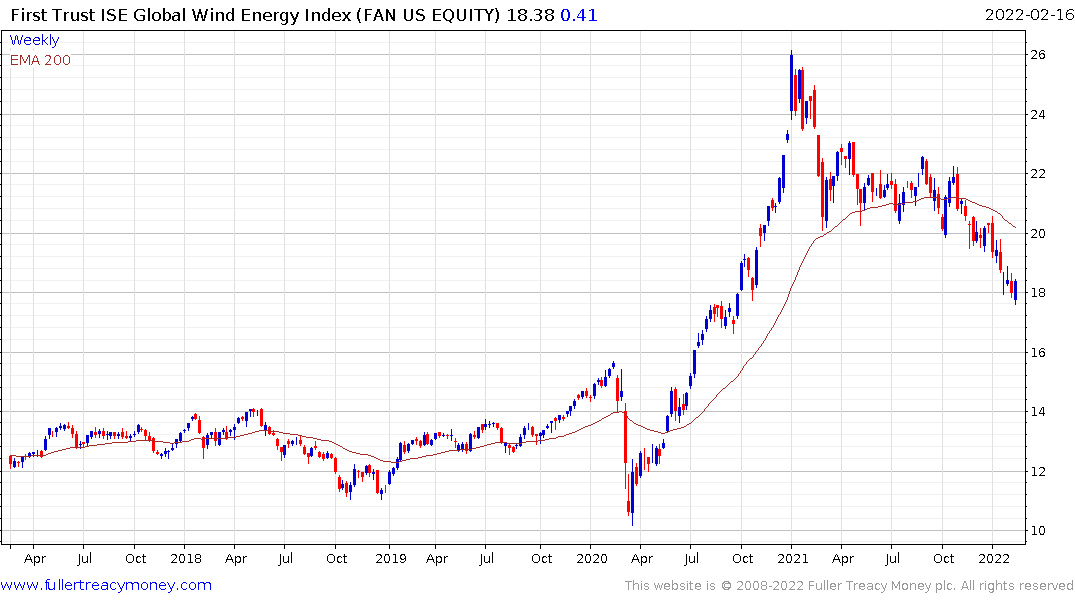1075x600 pixels.
Task: Click the 2020 year axis label
Action: click(x=592, y=558)
